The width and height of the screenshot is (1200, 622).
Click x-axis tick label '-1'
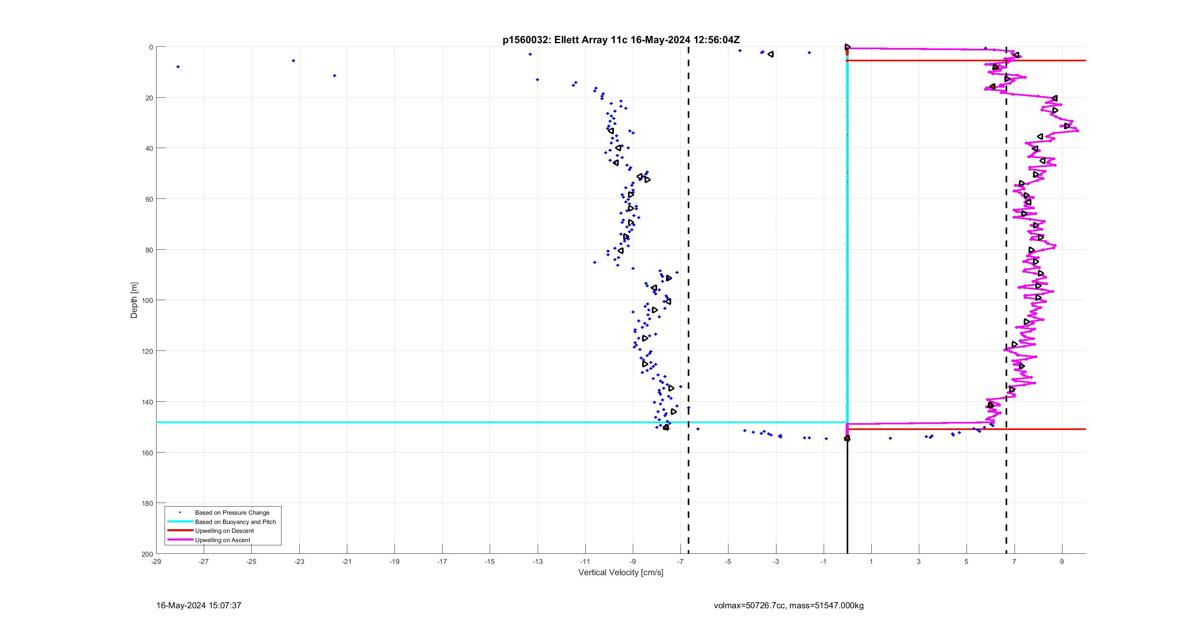pos(823,561)
